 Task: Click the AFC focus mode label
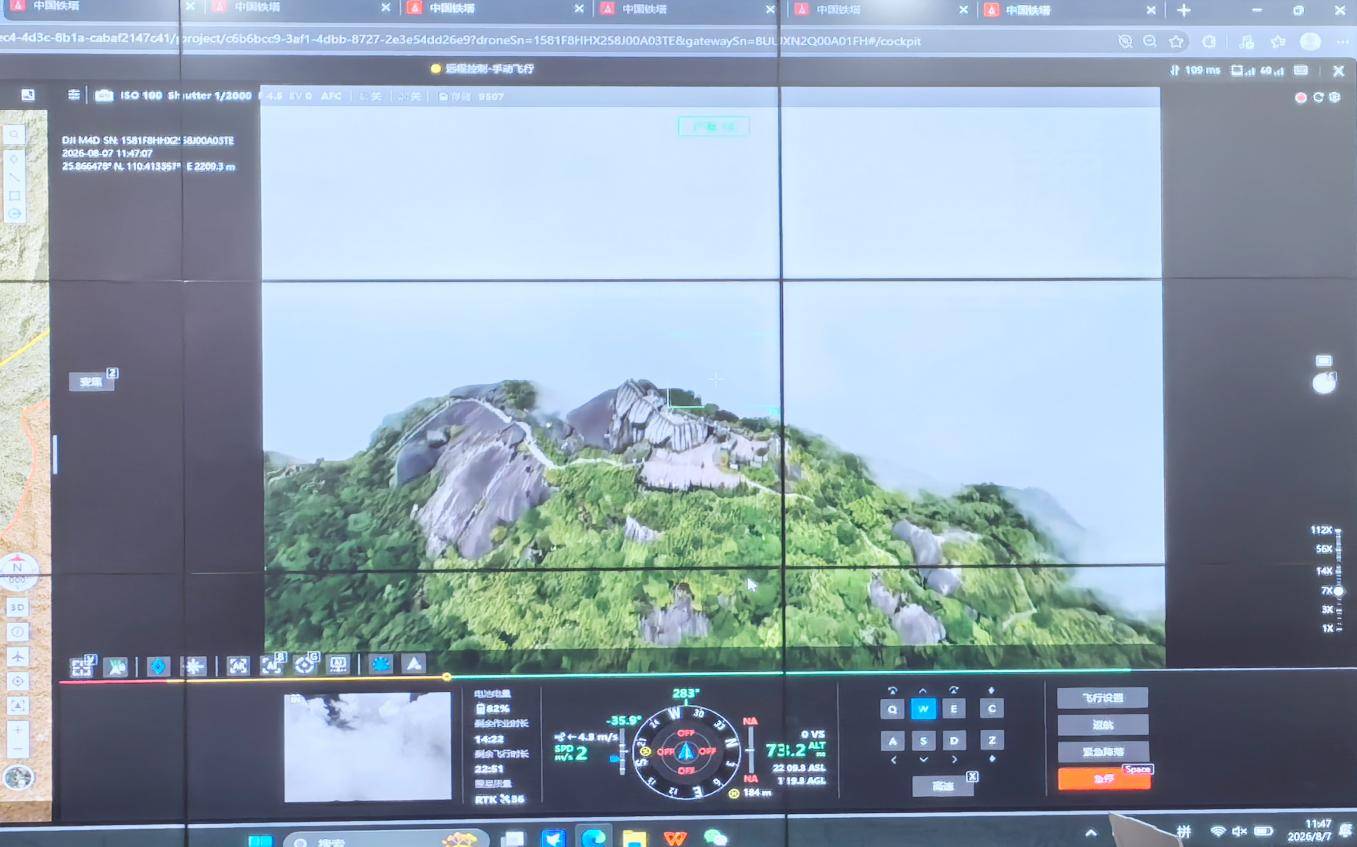coord(331,96)
